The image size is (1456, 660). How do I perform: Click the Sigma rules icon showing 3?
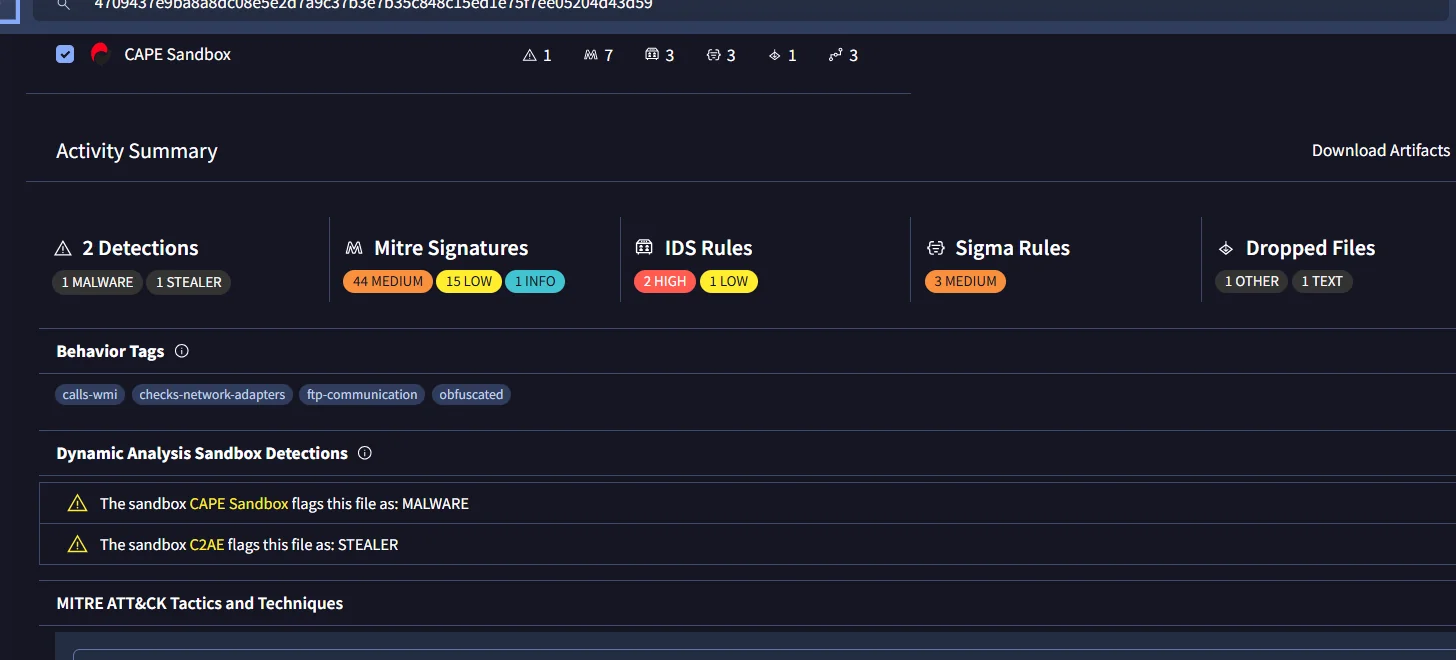coord(713,55)
